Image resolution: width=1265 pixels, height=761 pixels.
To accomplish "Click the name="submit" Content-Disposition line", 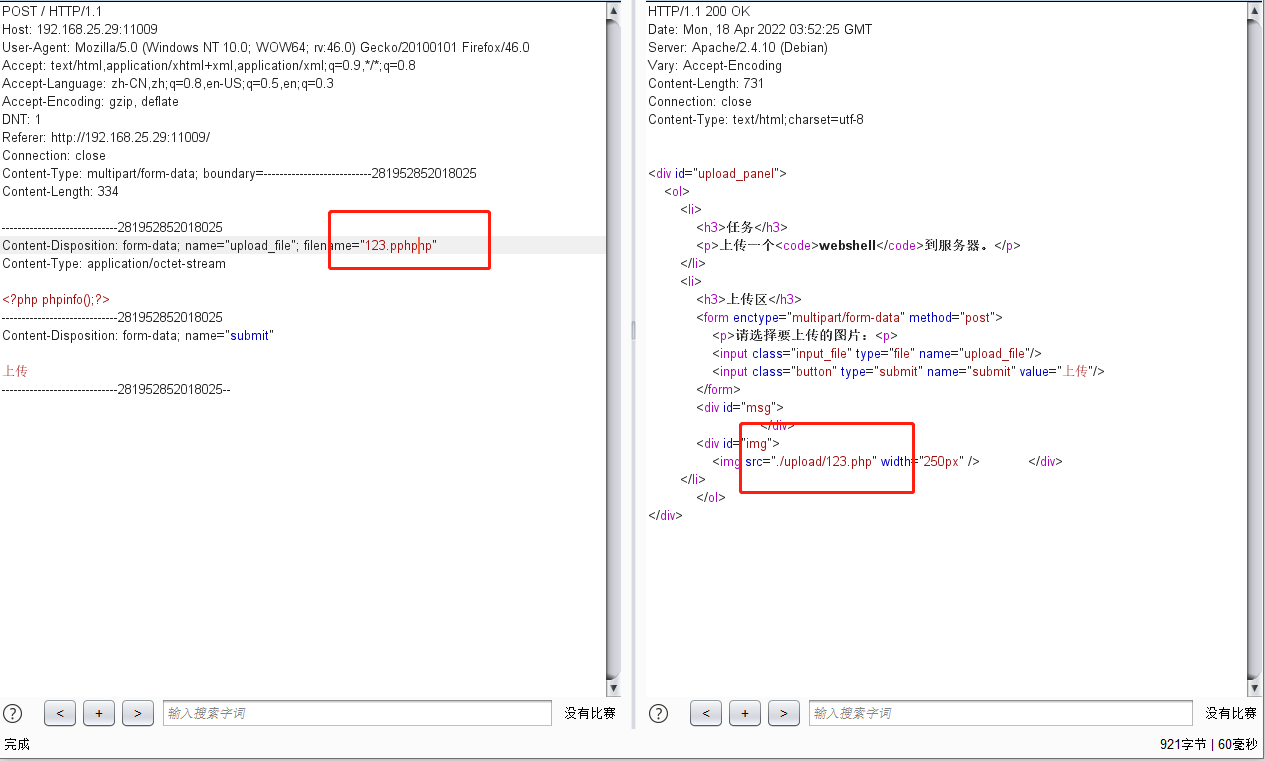I will [x=138, y=335].
